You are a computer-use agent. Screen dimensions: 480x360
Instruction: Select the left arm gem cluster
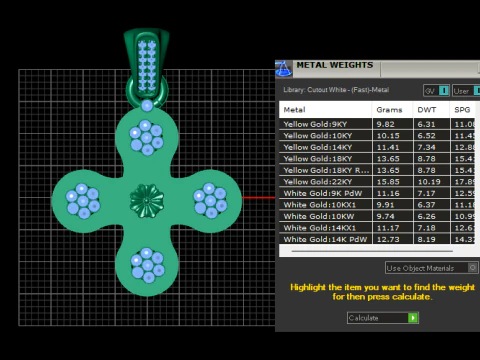[x=83, y=201]
